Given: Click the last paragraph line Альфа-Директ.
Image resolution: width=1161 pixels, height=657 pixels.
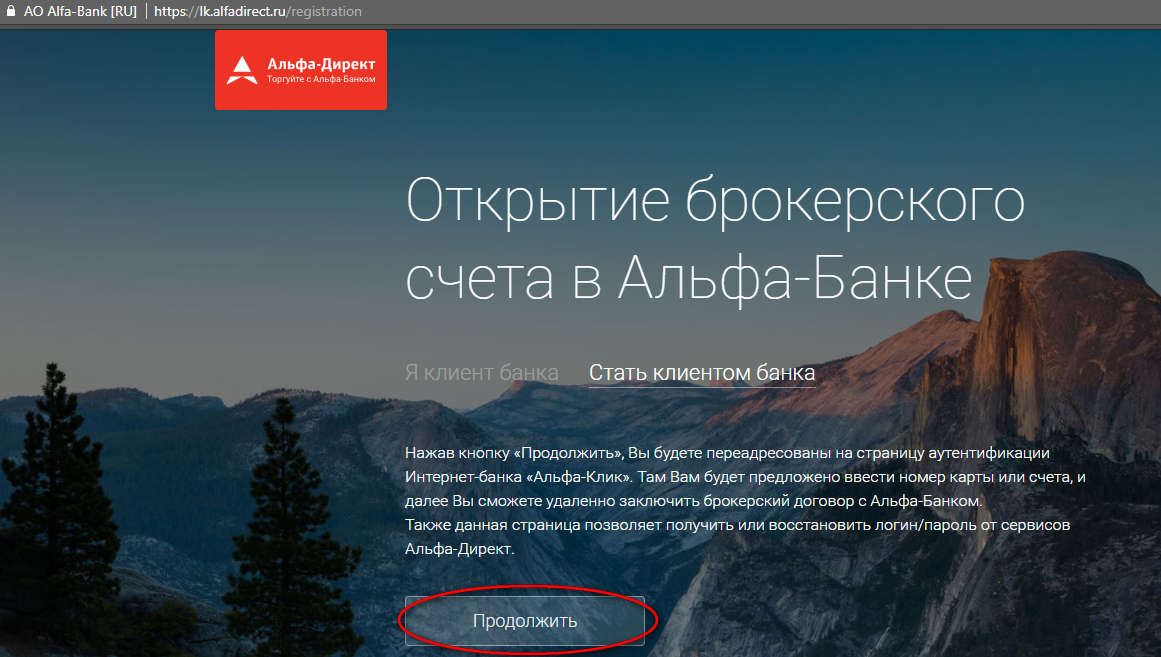Looking at the screenshot, I should tap(459, 549).
